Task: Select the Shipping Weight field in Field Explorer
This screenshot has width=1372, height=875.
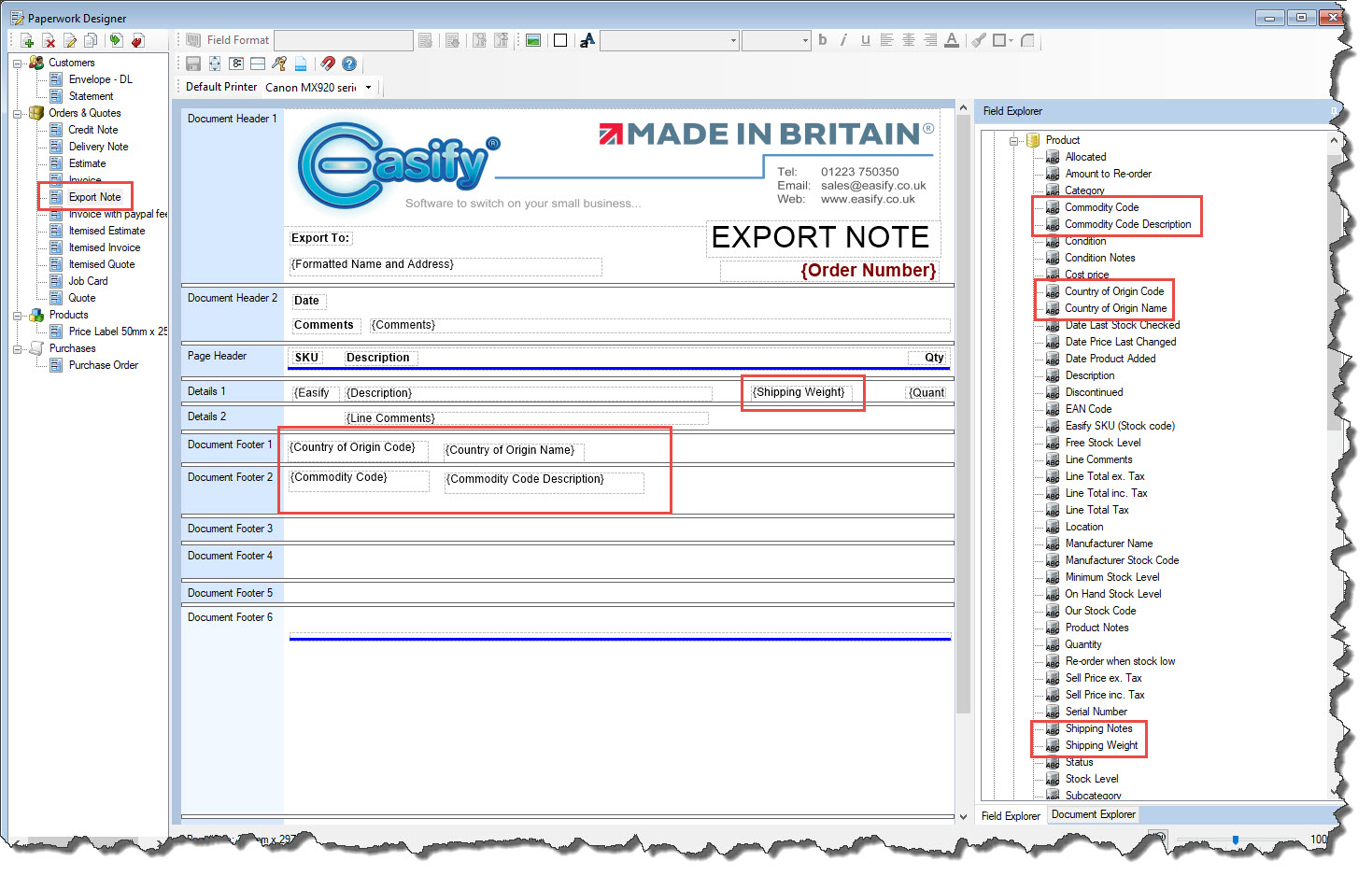Action: coord(1101,745)
